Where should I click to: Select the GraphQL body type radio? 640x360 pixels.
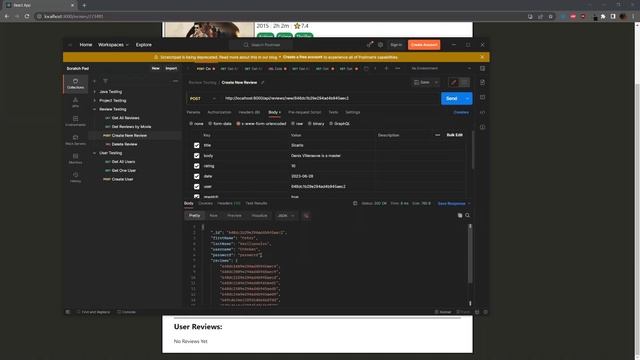(x=331, y=123)
